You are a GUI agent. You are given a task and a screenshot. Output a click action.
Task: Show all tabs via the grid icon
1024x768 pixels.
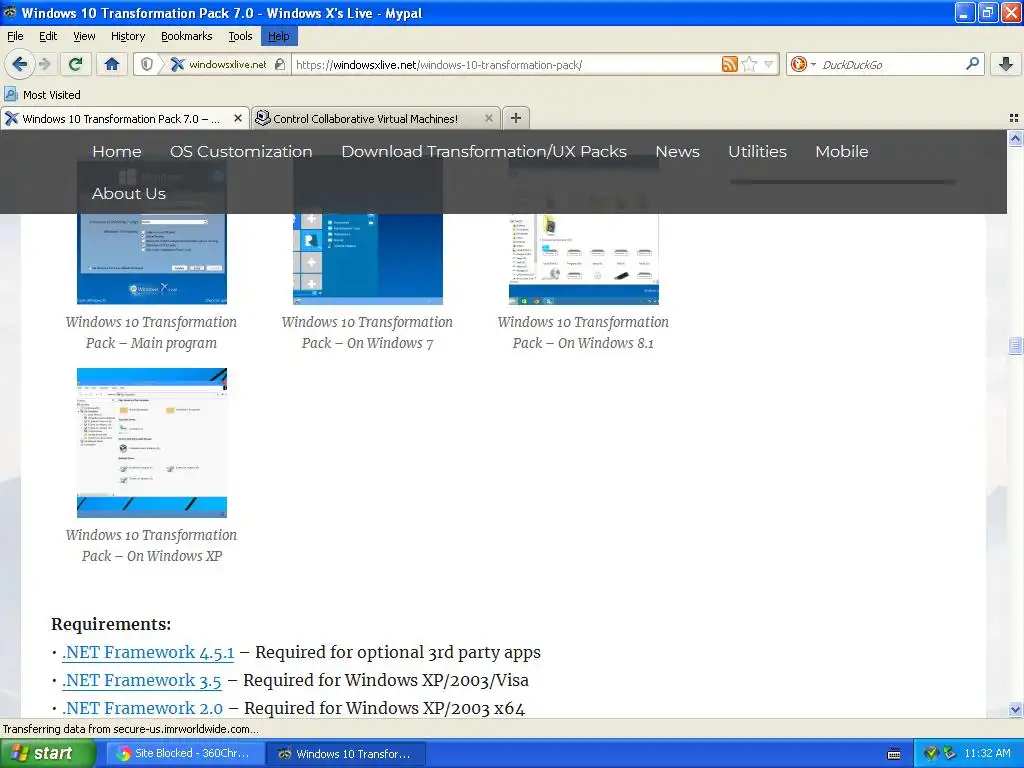click(1014, 118)
